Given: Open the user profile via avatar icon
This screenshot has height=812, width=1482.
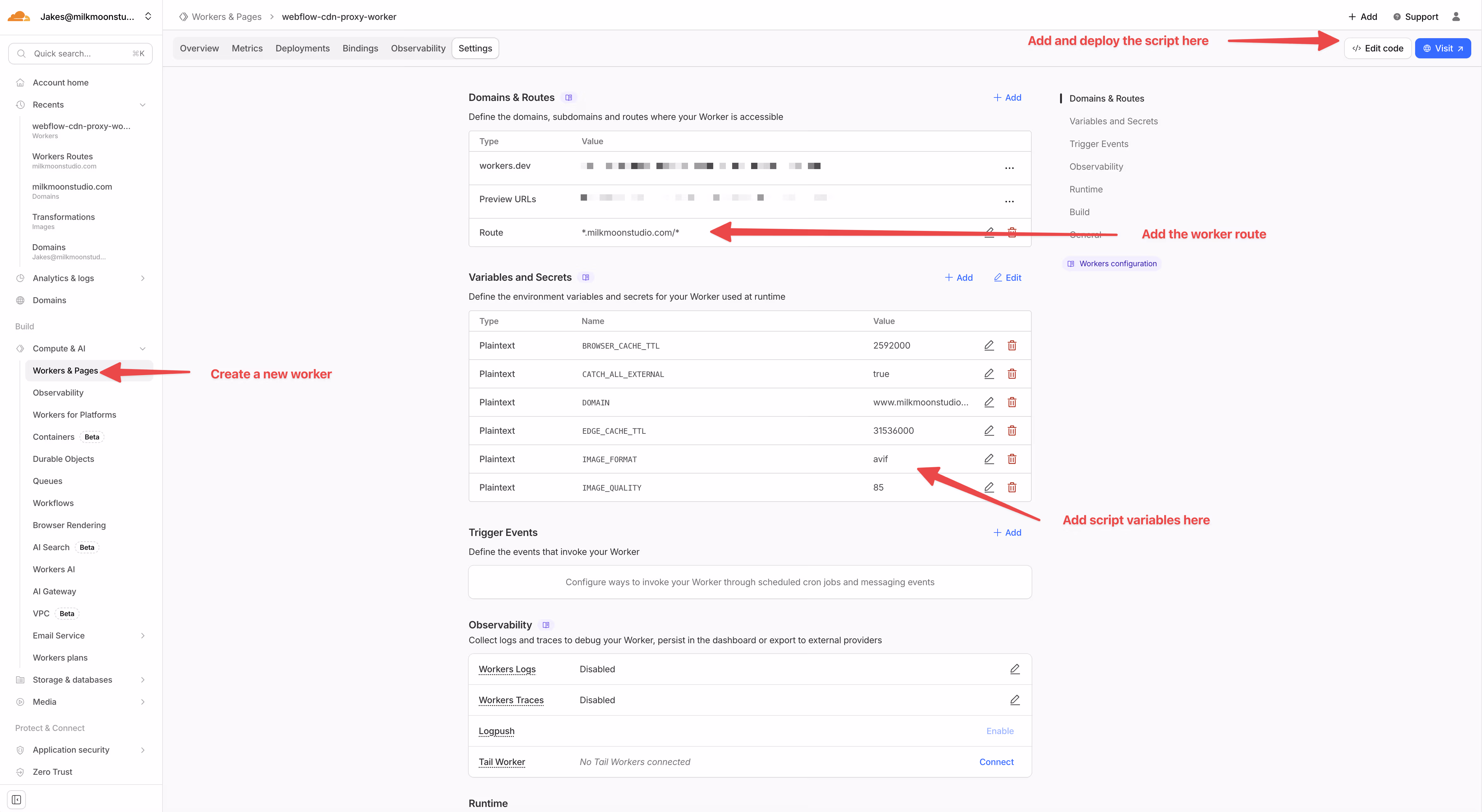Looking at the screenshot, I should (1457, 17).
